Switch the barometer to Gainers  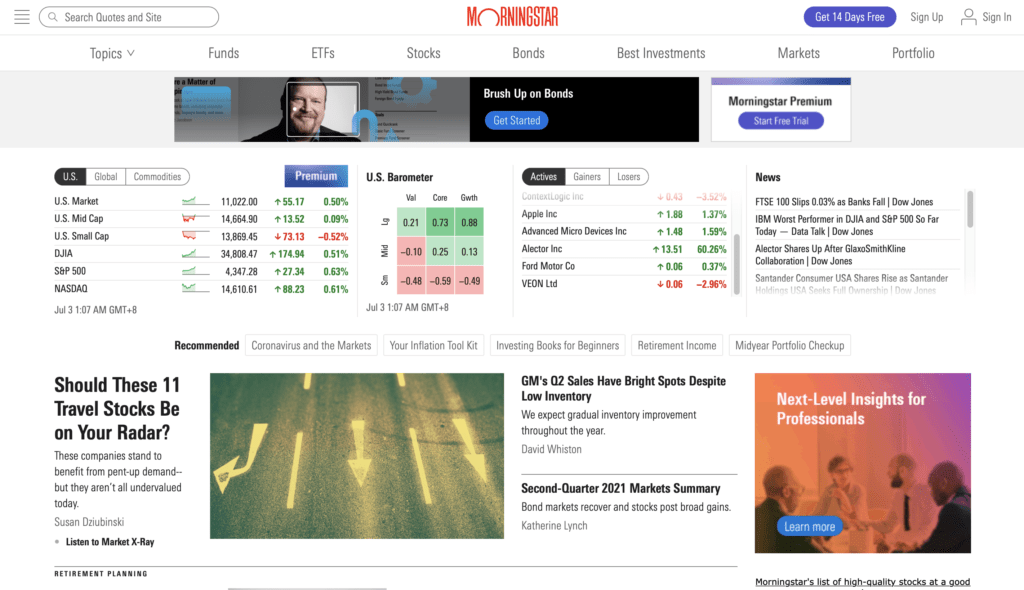tap(587, 176)
